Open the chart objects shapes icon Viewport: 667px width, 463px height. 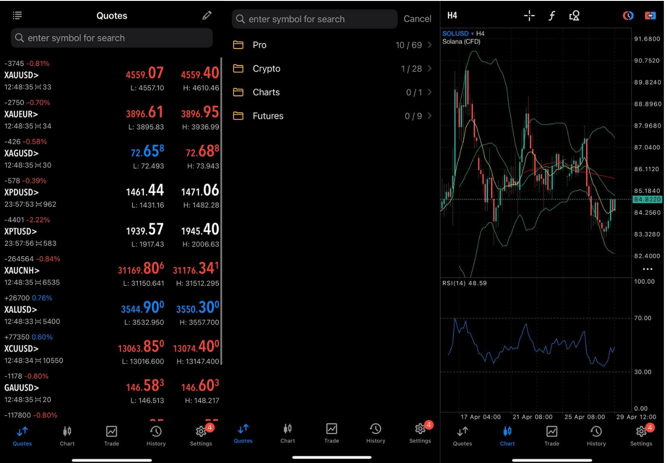tap(574, 16)
